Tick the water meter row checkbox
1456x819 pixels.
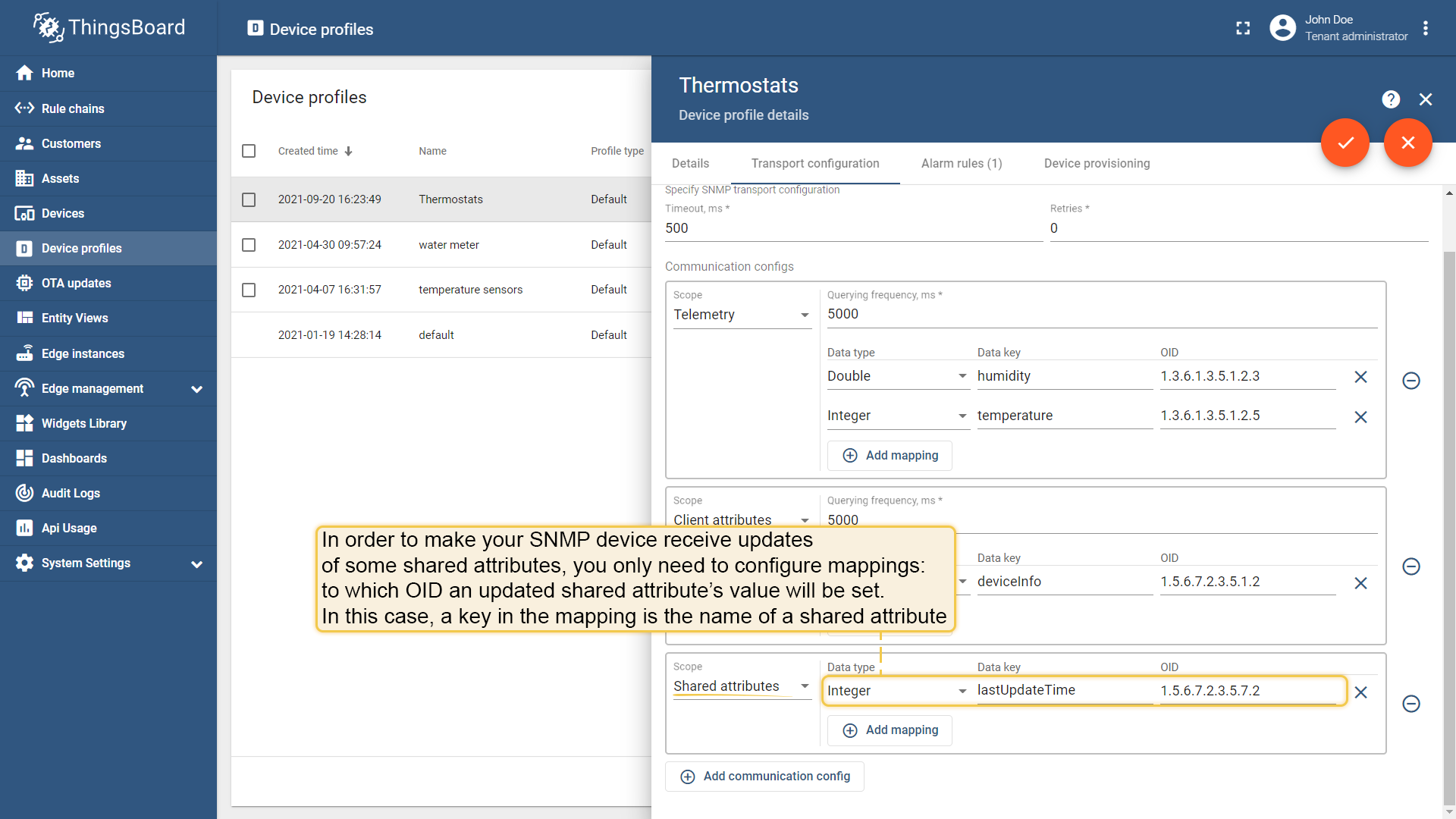click(x=249, y=245)
